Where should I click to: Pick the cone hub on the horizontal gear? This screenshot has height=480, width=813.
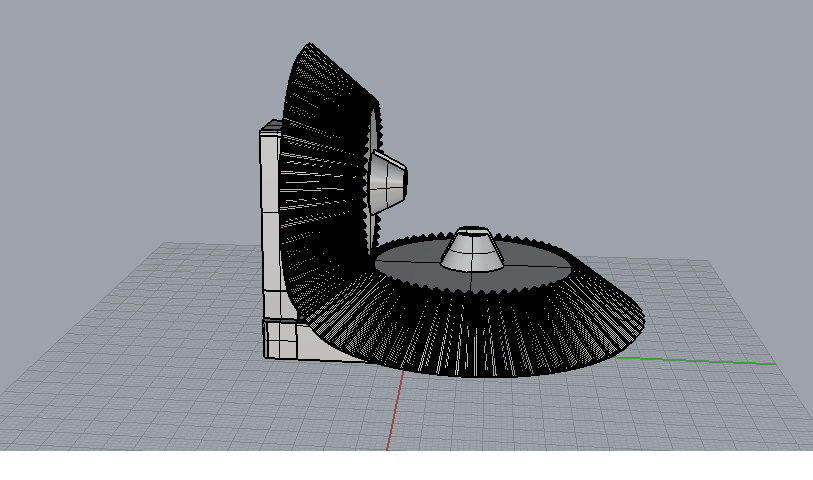472,250
